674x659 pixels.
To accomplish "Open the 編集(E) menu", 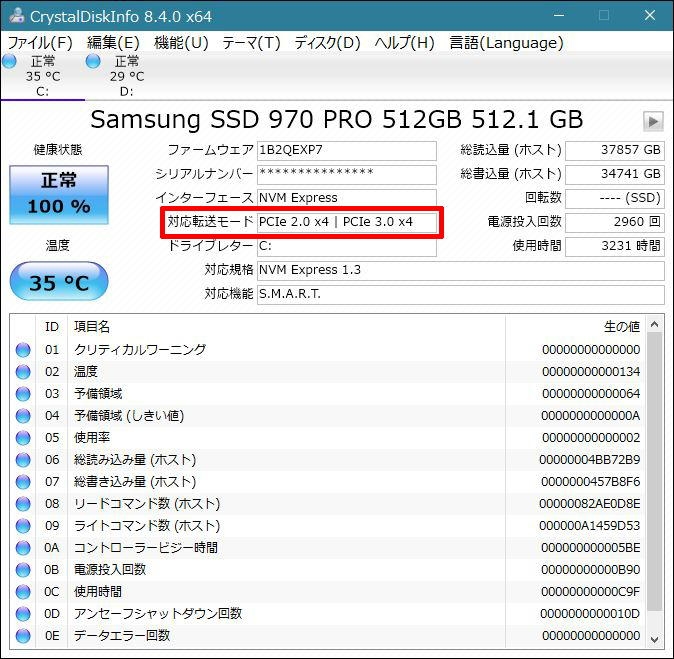I will (113, 43).
